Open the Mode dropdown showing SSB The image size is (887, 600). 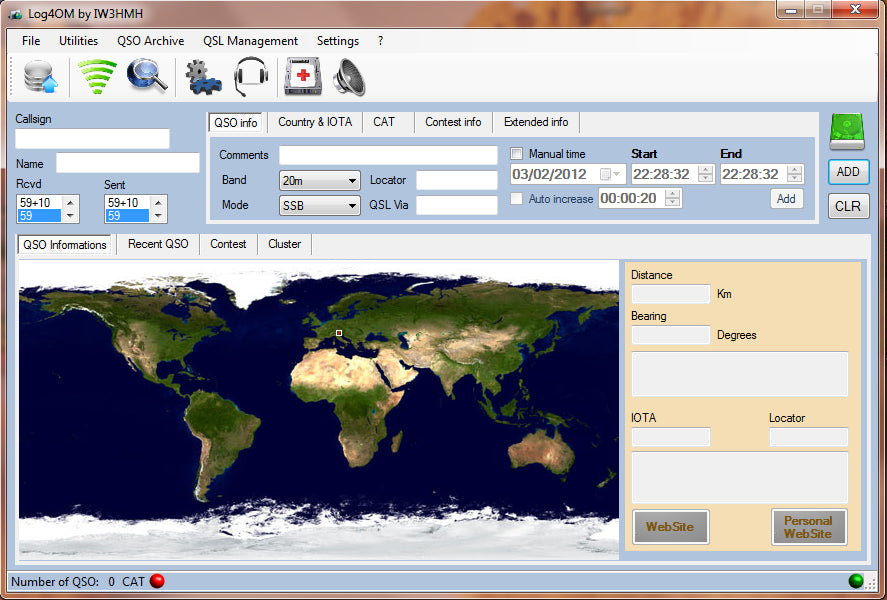(x=318, y=205)
